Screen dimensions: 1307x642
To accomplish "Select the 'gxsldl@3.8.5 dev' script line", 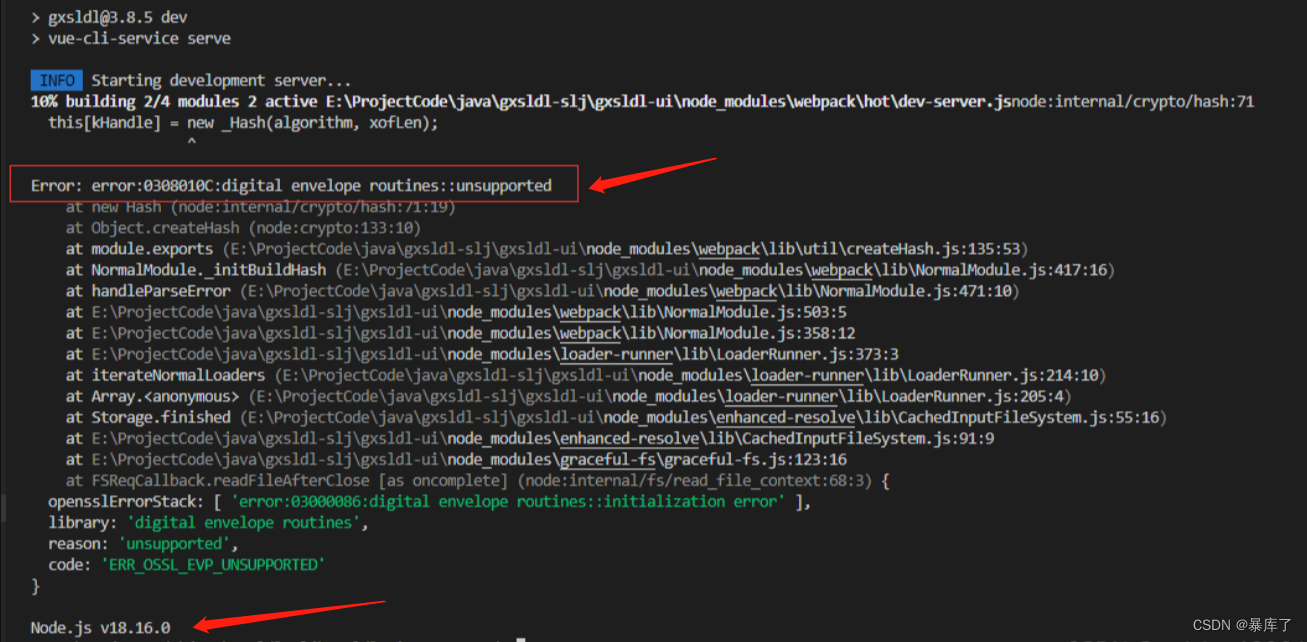I will point(106,16).
